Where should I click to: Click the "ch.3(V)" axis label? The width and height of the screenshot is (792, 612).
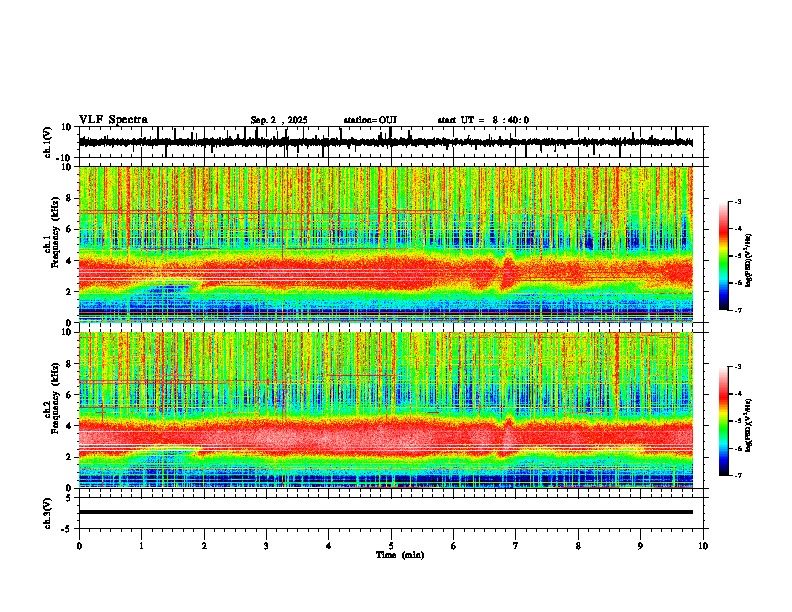tap(48, 513)
